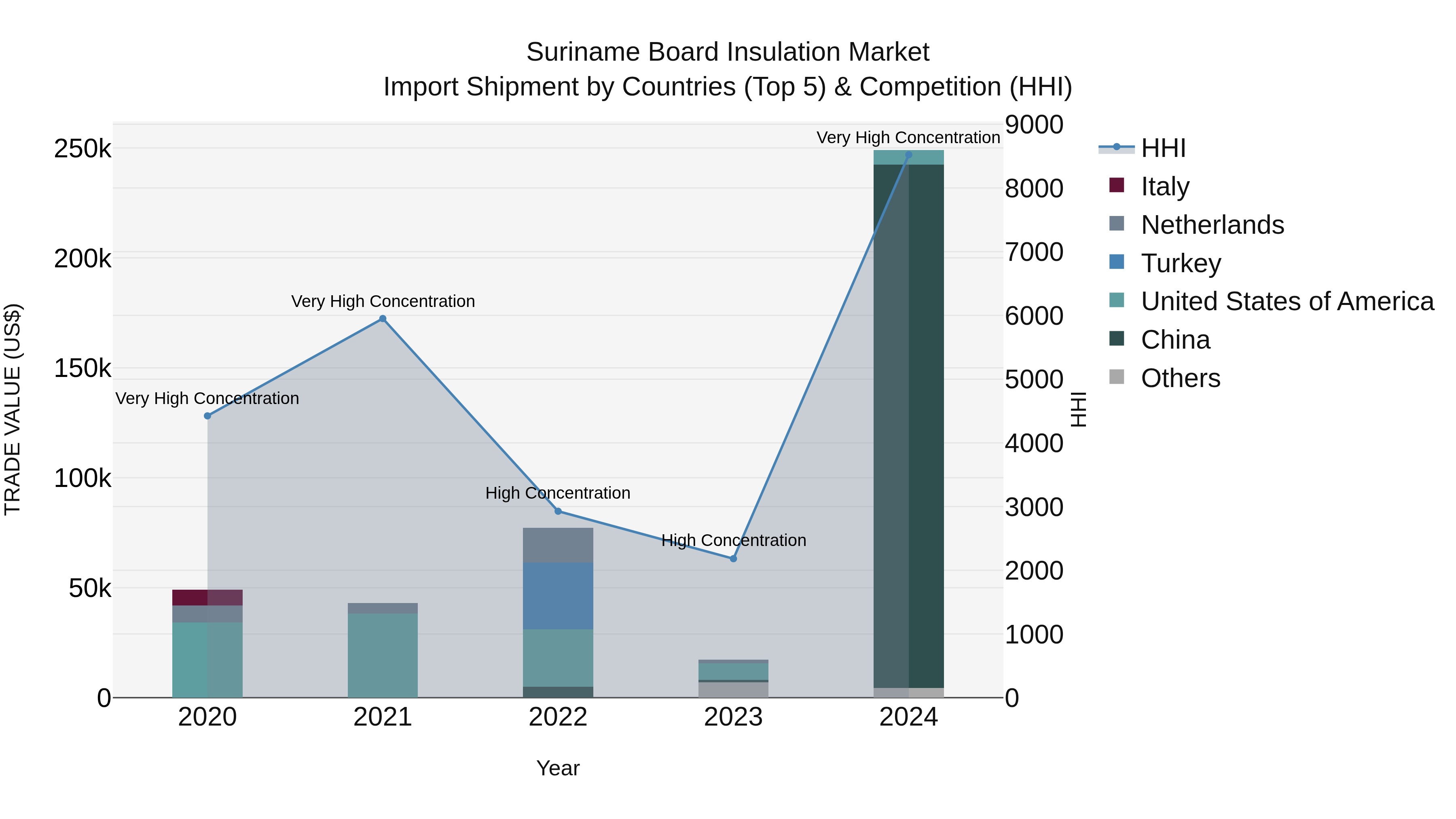Click the Others segment of the 2024 bar
The image size is (1456, 819).
point(908,692)
